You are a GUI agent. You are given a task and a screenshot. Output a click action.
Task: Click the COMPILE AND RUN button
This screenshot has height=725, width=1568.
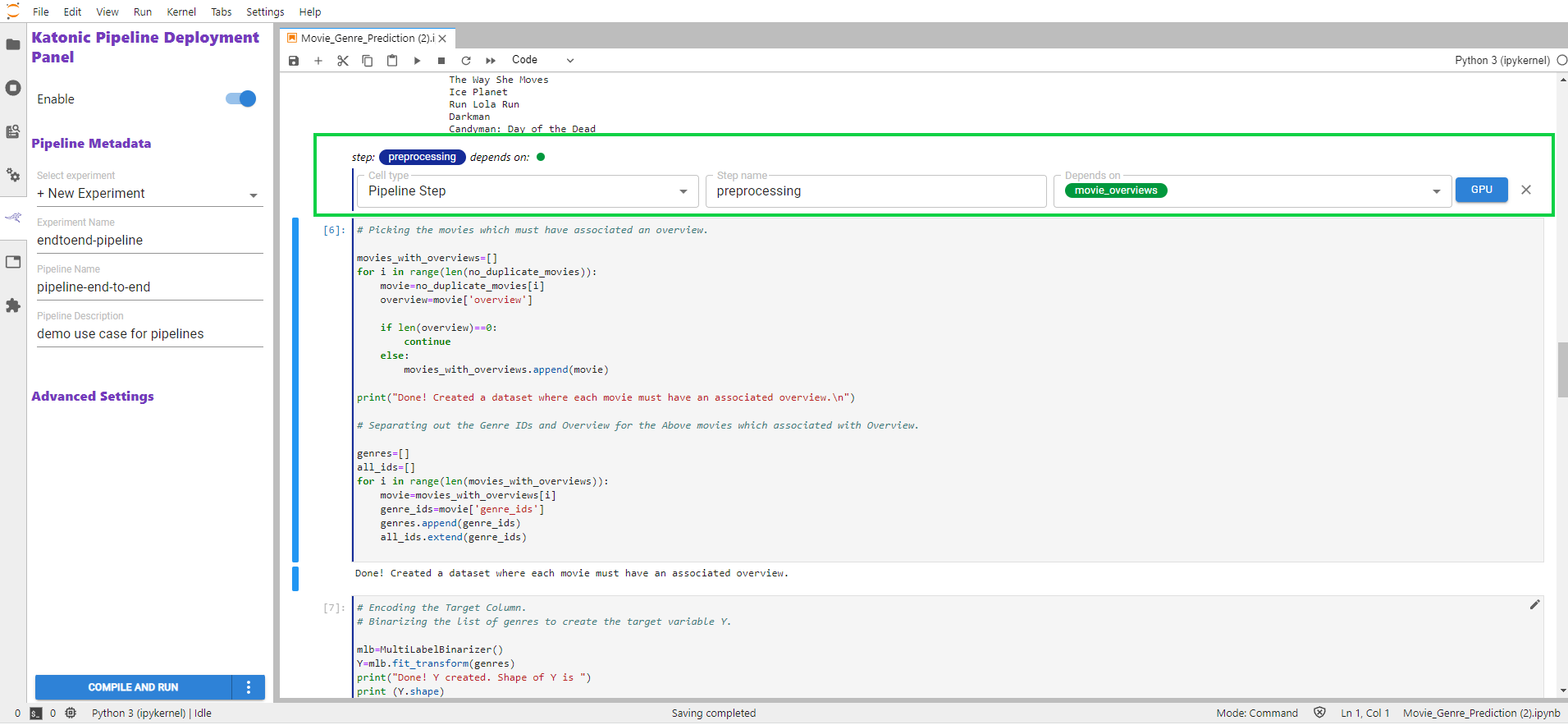(133, 687)
